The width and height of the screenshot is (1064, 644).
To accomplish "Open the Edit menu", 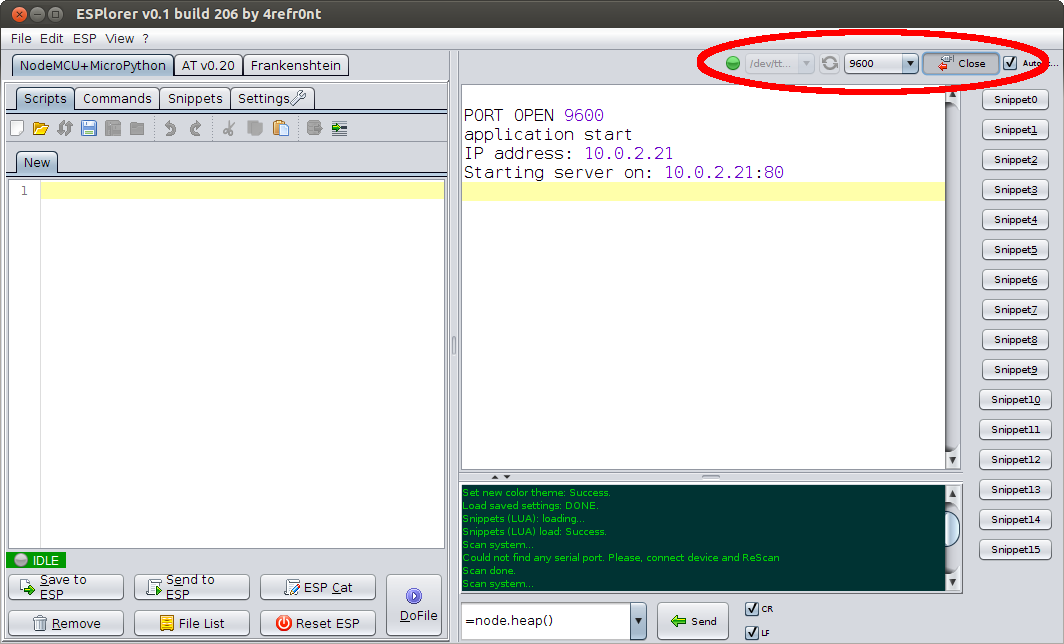I will 52,39.
